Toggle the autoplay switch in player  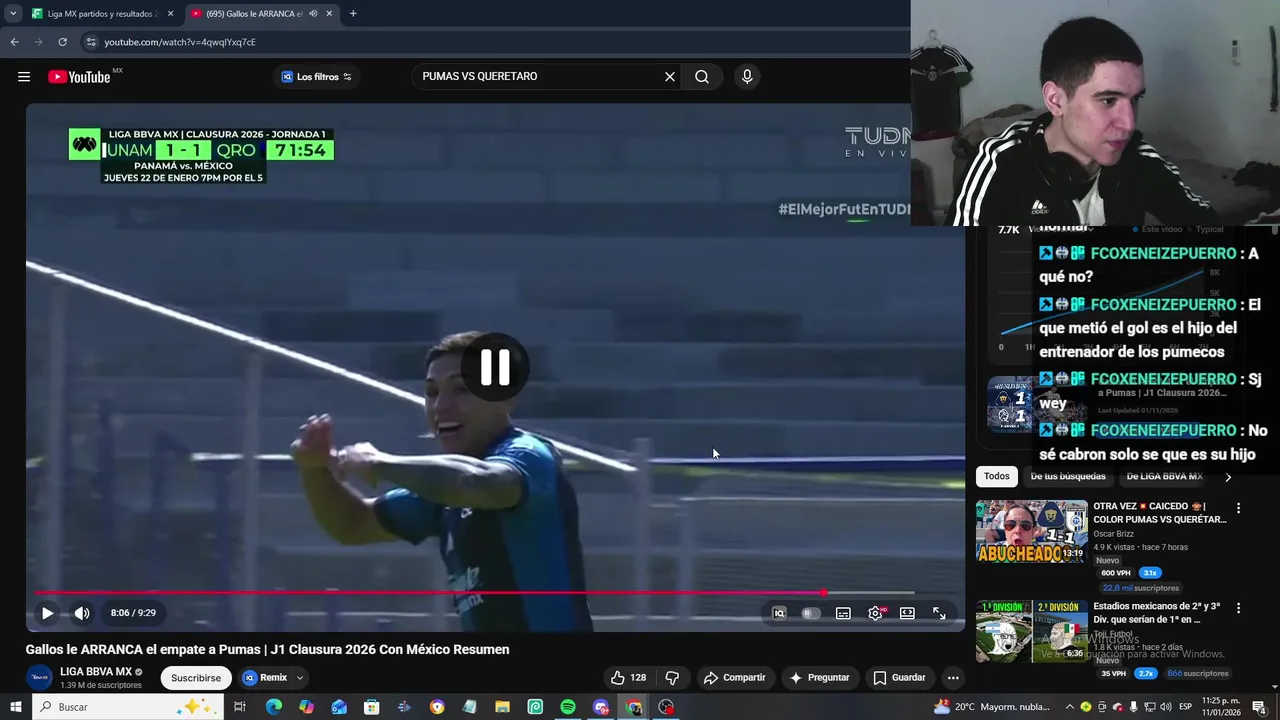click(x=811, y=613)
